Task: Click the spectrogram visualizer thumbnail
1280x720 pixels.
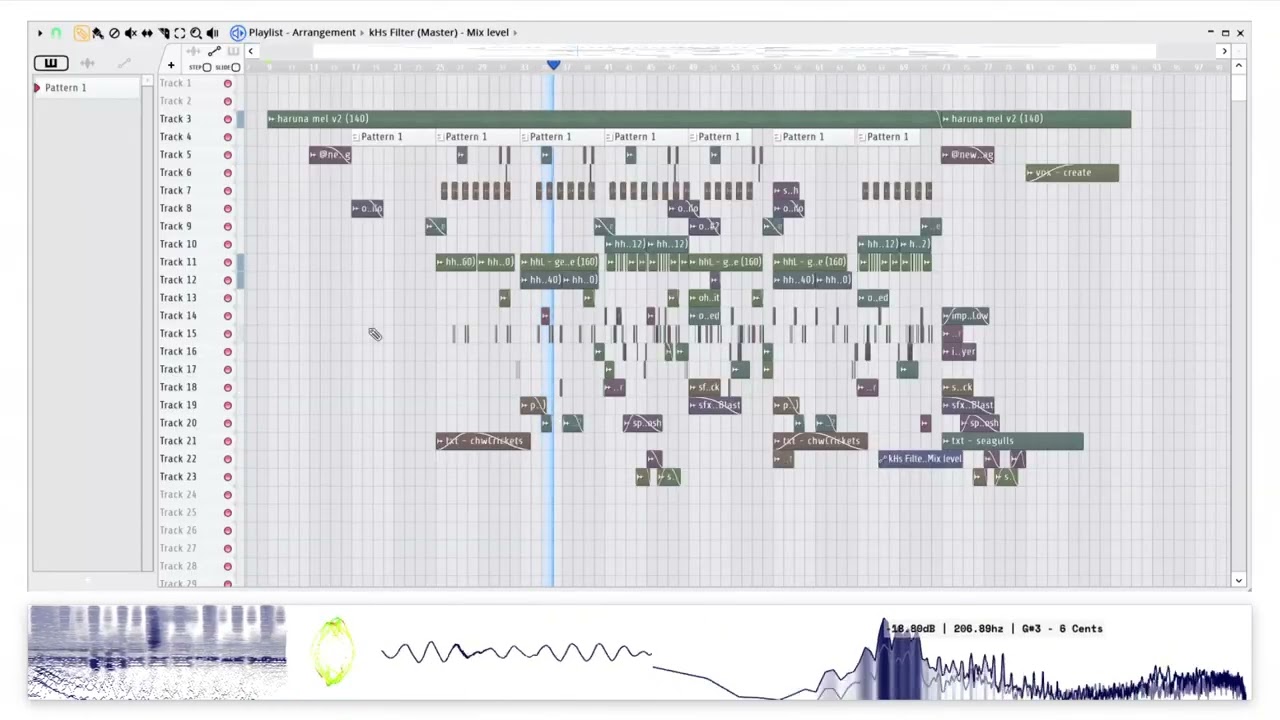Action: pos(157,652)
